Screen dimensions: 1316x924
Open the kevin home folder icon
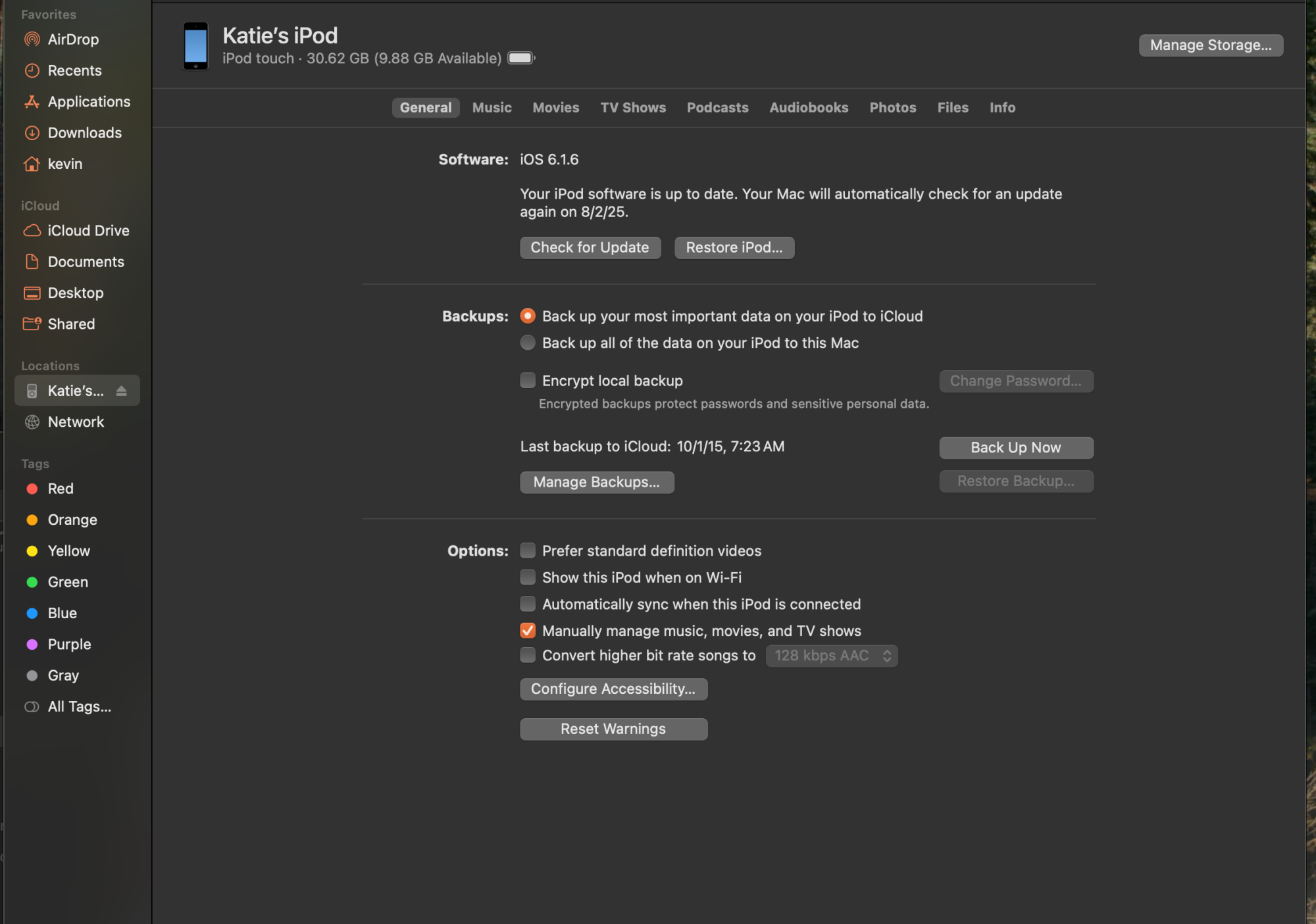click(x=32, y=164)
